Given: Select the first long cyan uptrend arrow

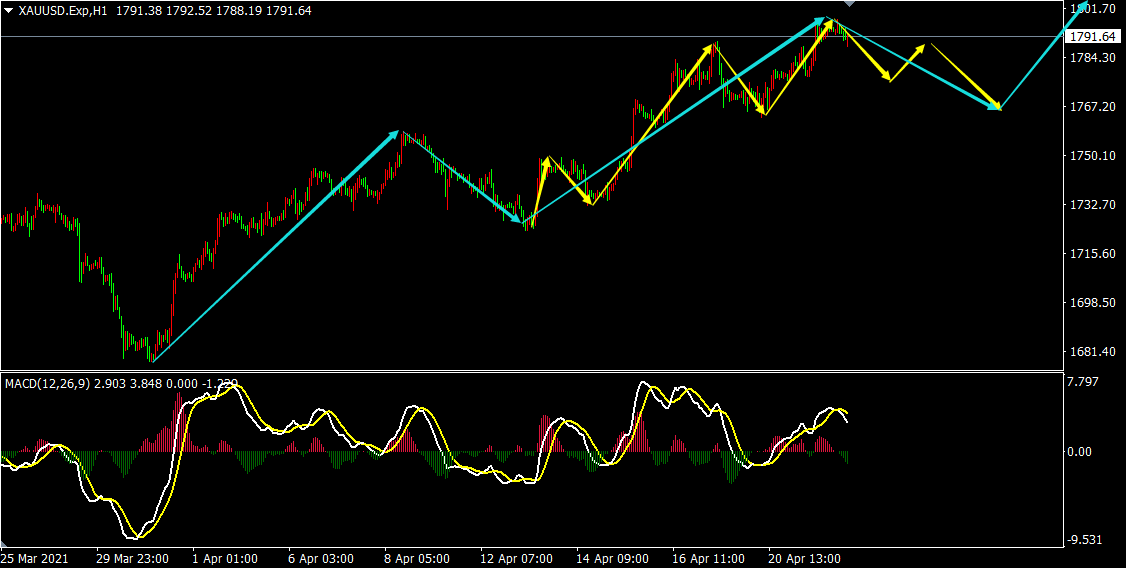Looking at the screenshot, I should [275, 246].
